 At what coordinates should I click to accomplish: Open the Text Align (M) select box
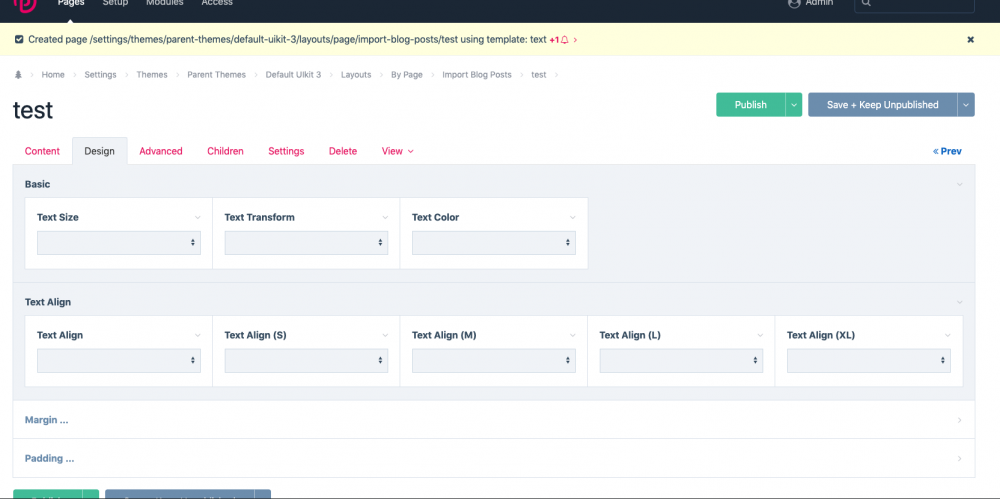coord(494,361)
